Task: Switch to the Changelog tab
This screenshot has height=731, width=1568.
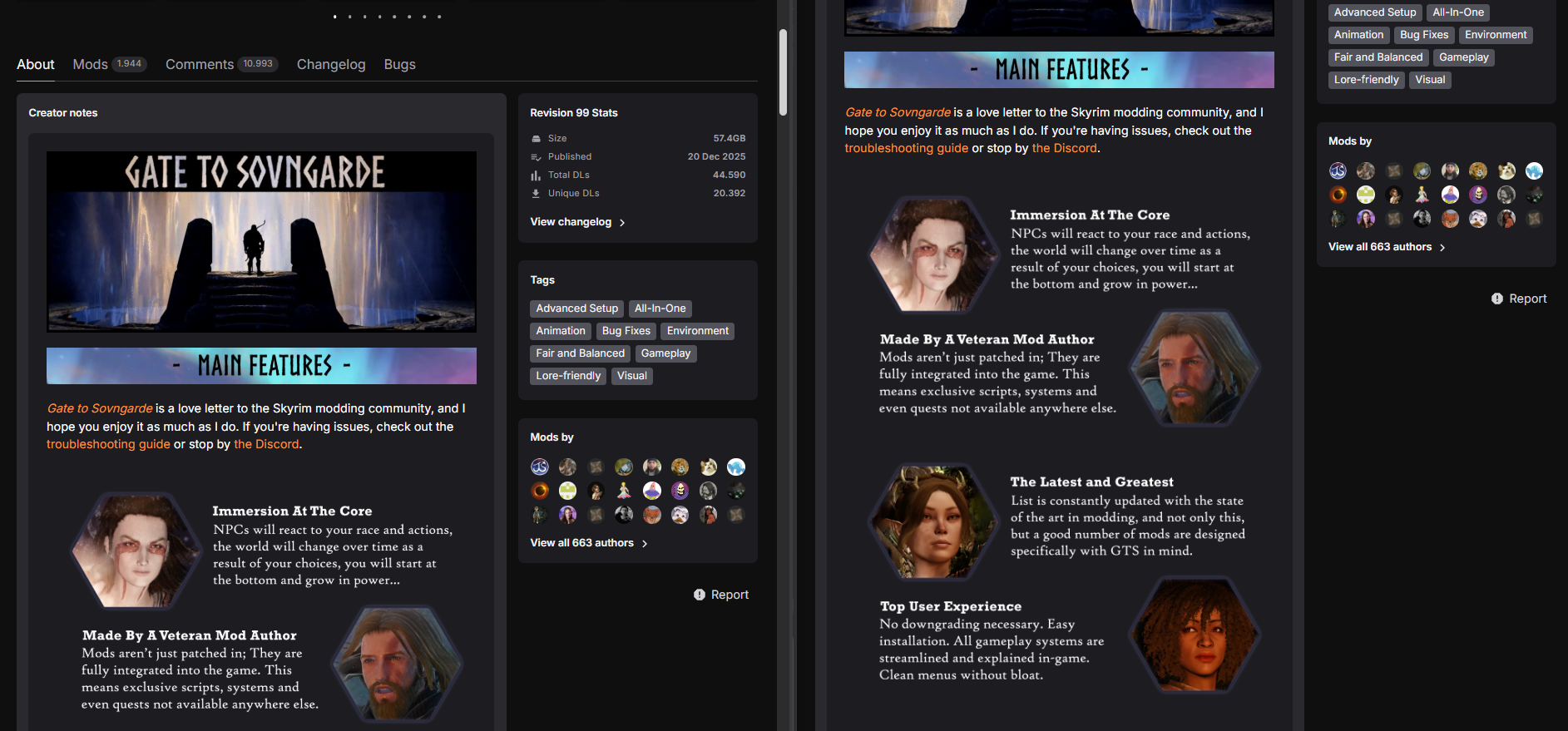Action: (331, 64)
